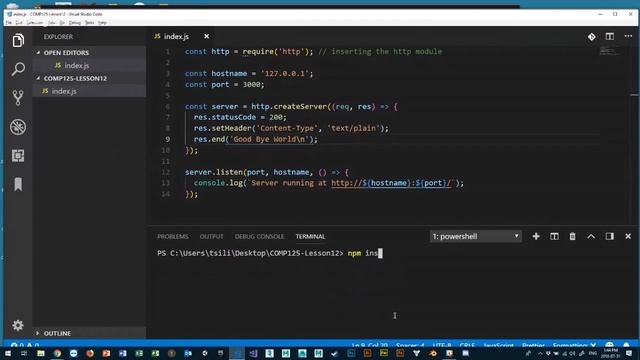The image size is (640, 360).
Task: Open the Windows Start menu
Action: coord(8,353)
